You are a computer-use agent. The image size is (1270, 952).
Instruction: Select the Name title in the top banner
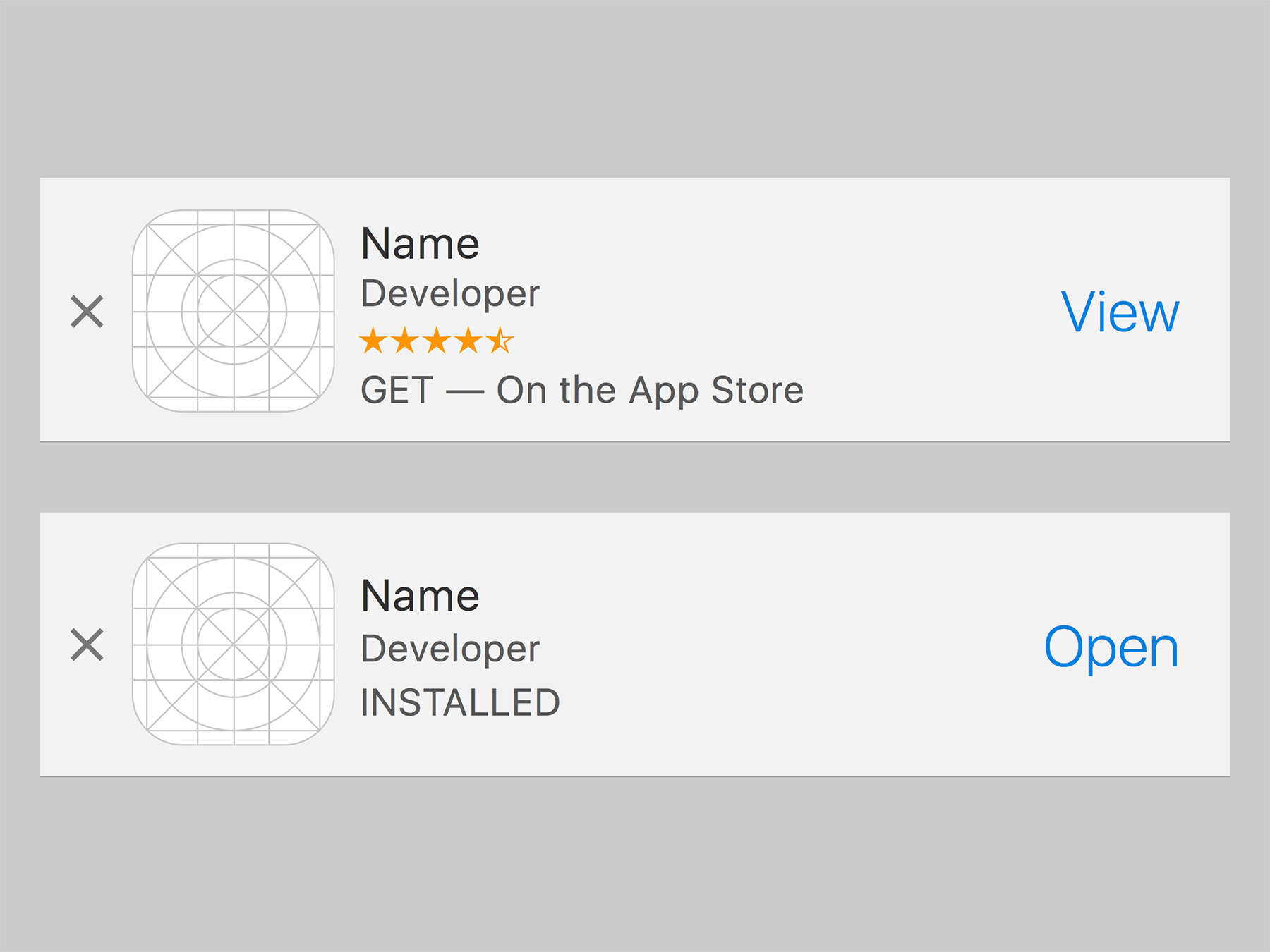click(420, 243)
